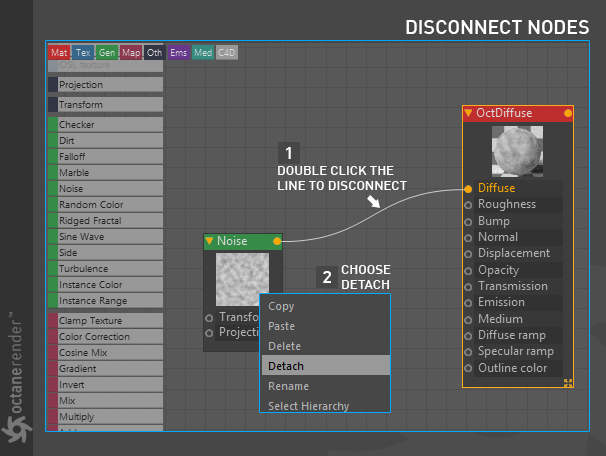Collapse the OctDiffuse node with its triangle

pyautogui.click(x=468, y=113)
